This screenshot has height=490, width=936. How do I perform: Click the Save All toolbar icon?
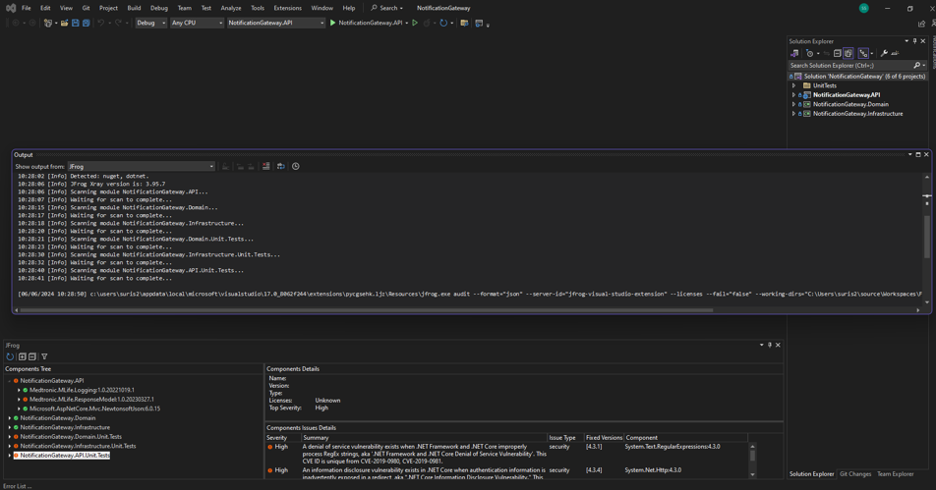coord(86,23)
